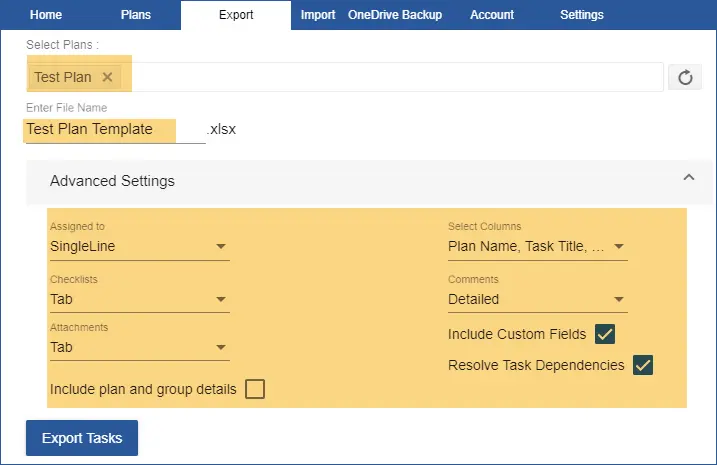Image resolution: width=717 pixels, height=465 pixels.
Task: Select the OneDrive Backup tab
Action: point(395,15)
